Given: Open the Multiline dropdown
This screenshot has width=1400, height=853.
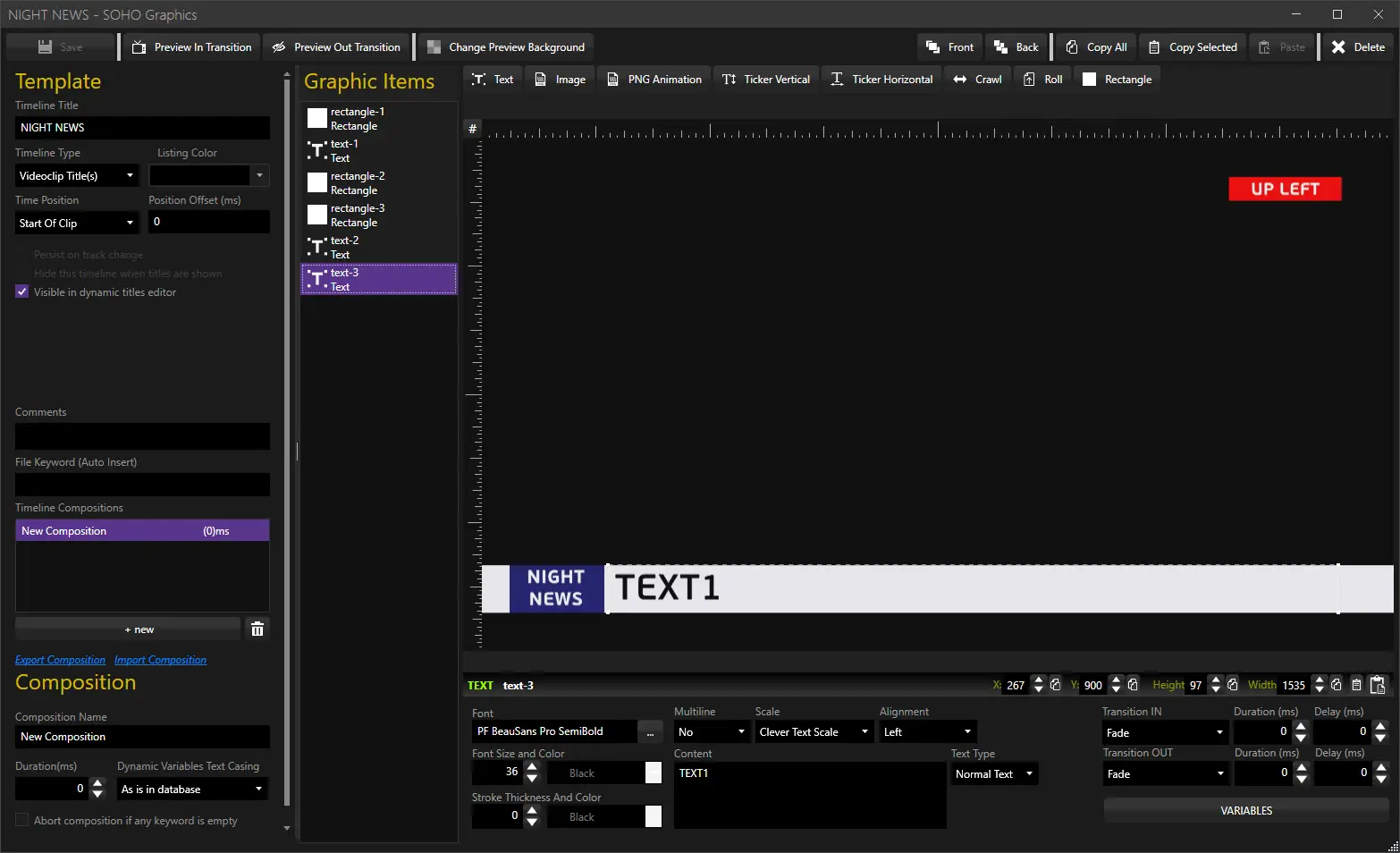Looking at the screenshot, I should point(712,732).
